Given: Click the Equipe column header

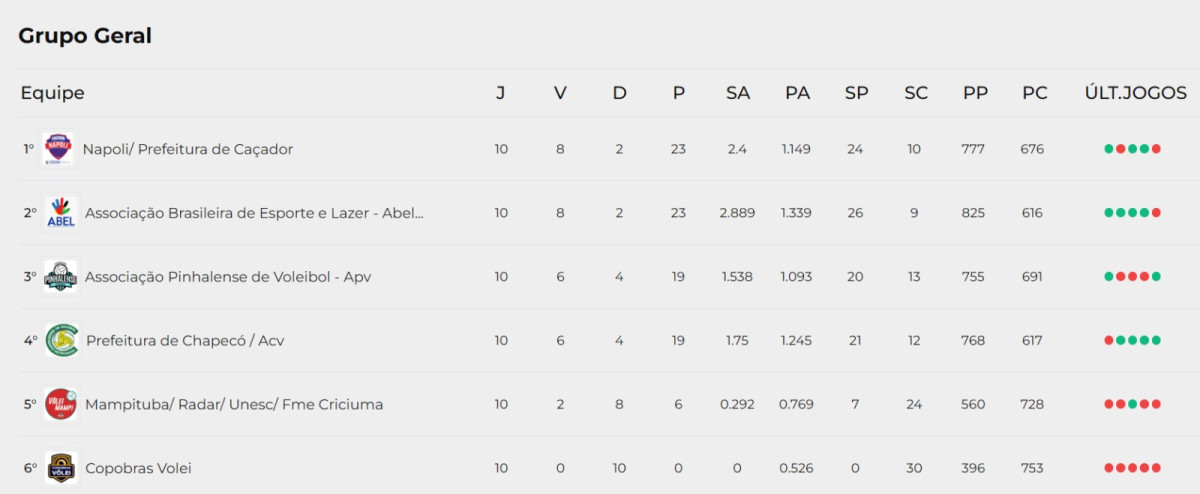Looking at the screenshot, I should [52, 93].
